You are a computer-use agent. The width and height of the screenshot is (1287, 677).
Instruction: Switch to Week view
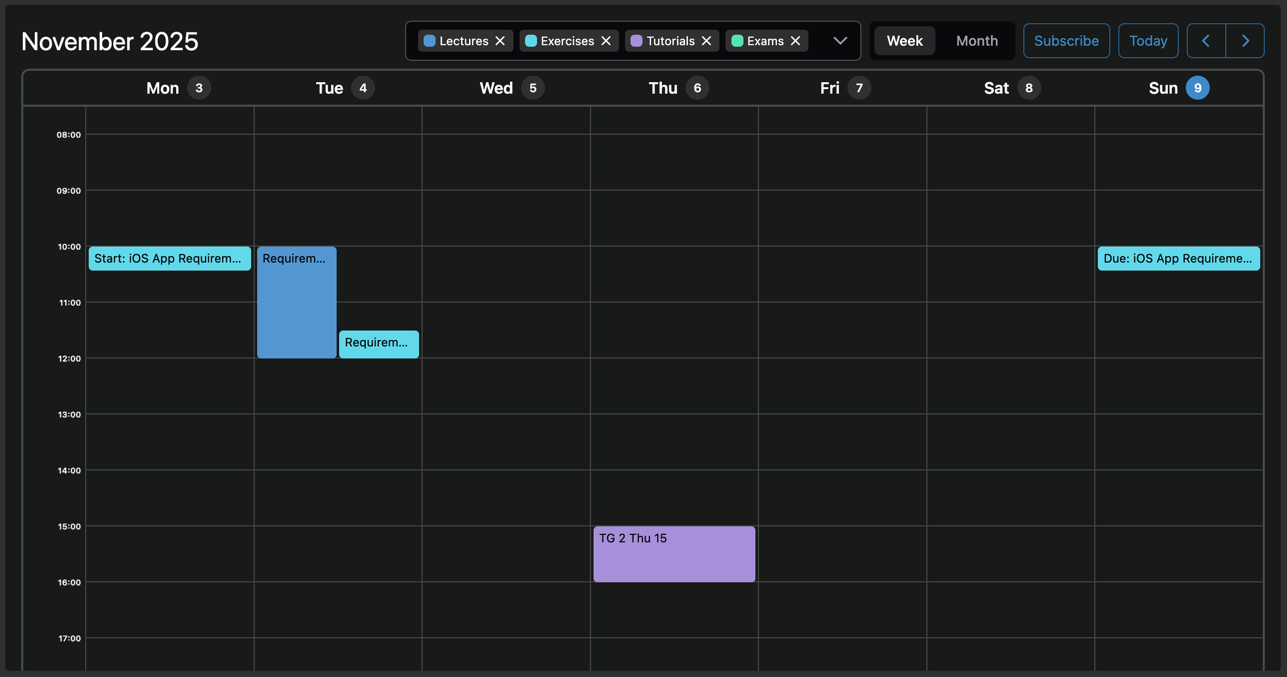[x=904, y=41]
